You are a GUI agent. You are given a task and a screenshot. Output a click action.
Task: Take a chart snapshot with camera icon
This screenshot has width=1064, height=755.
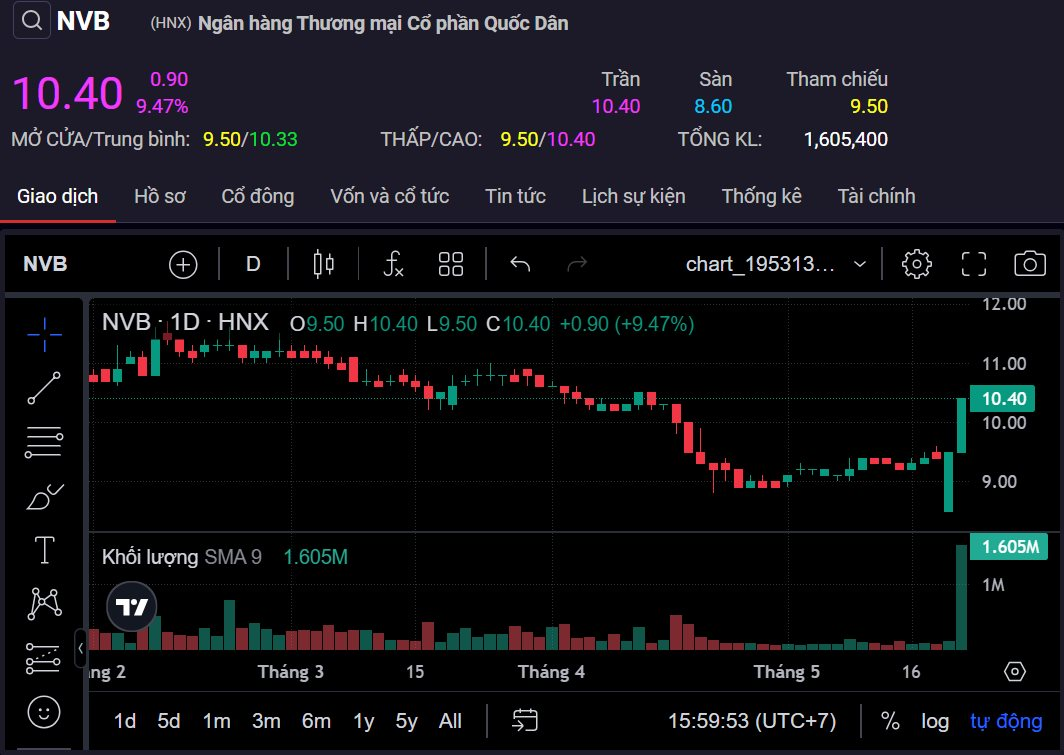1029,264
